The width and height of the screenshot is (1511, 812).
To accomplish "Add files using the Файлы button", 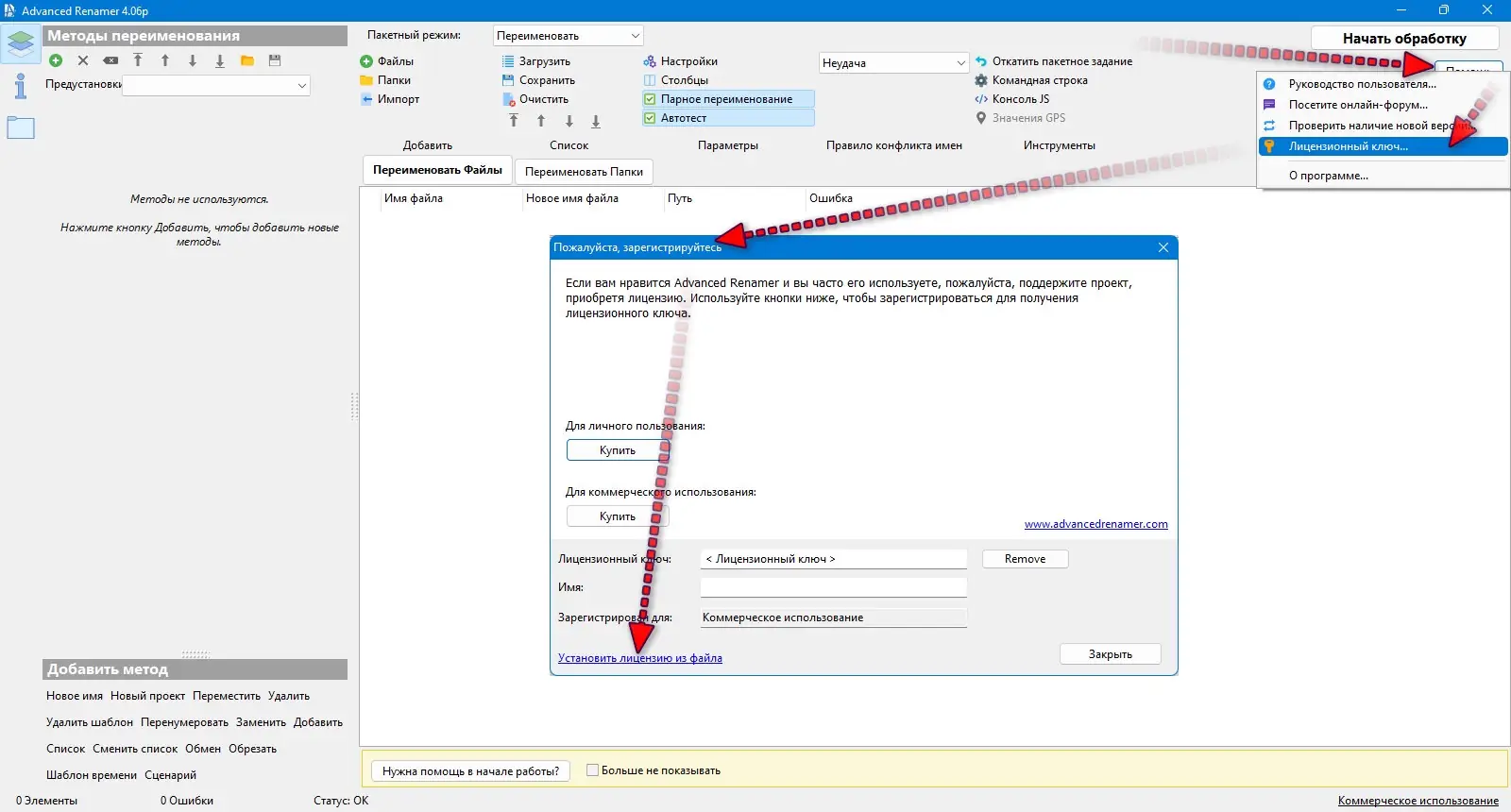I will [387, 61].
